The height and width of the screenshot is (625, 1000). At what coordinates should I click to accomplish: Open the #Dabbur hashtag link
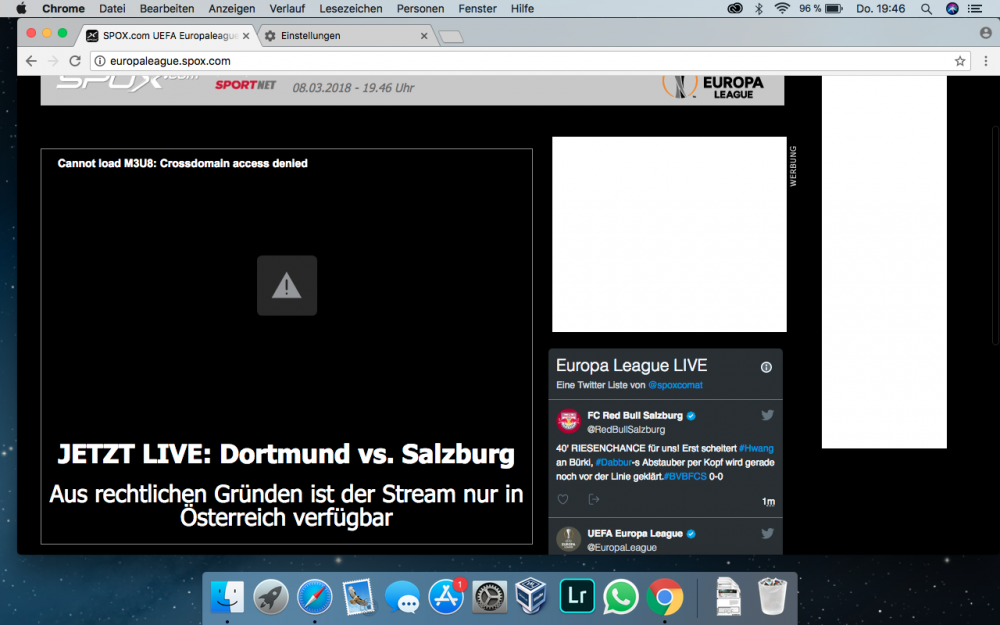(614, 462)
